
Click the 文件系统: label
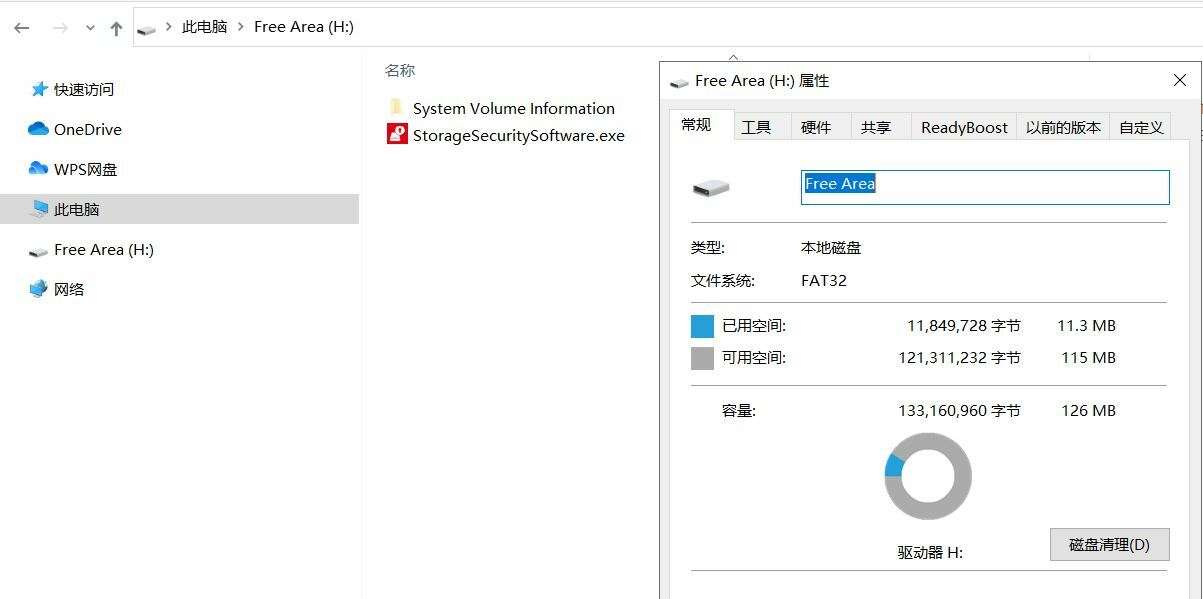pos(722,280)
